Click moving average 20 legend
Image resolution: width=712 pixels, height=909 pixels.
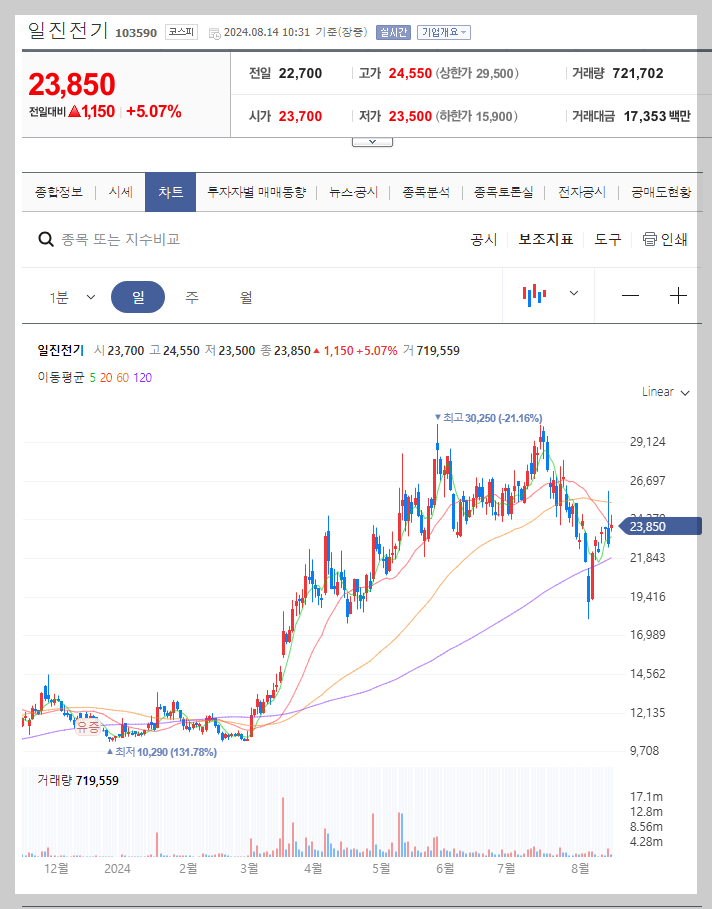pos(106,378)
